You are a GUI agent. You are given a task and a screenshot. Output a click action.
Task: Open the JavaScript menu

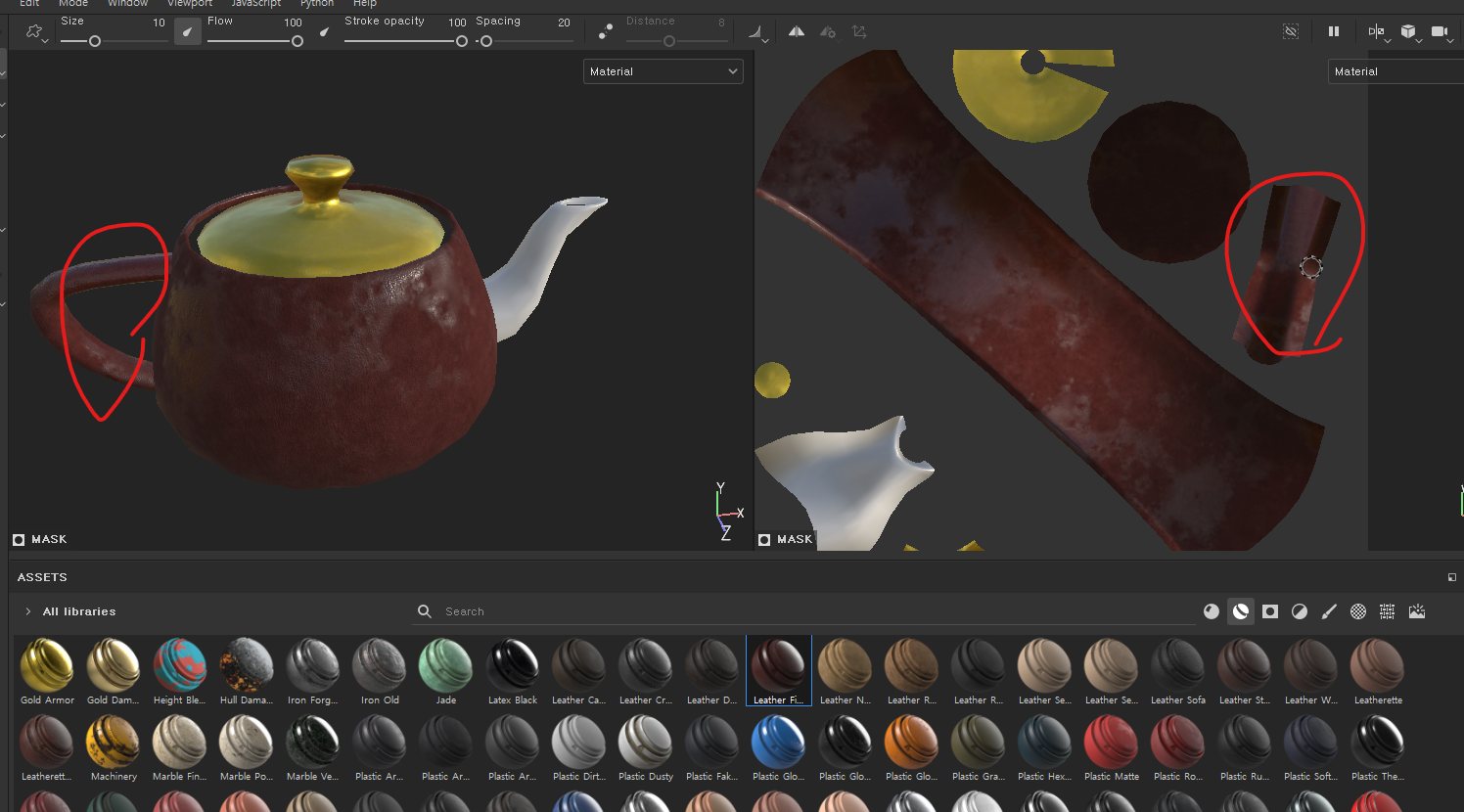click(x=256, y=4)
